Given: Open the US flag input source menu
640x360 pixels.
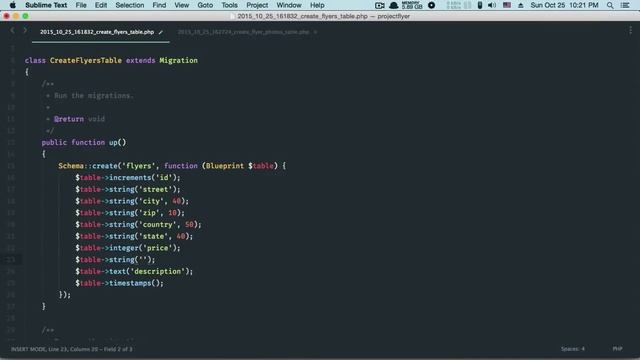Looking at the screenshot, I should (x=507, y=5).
